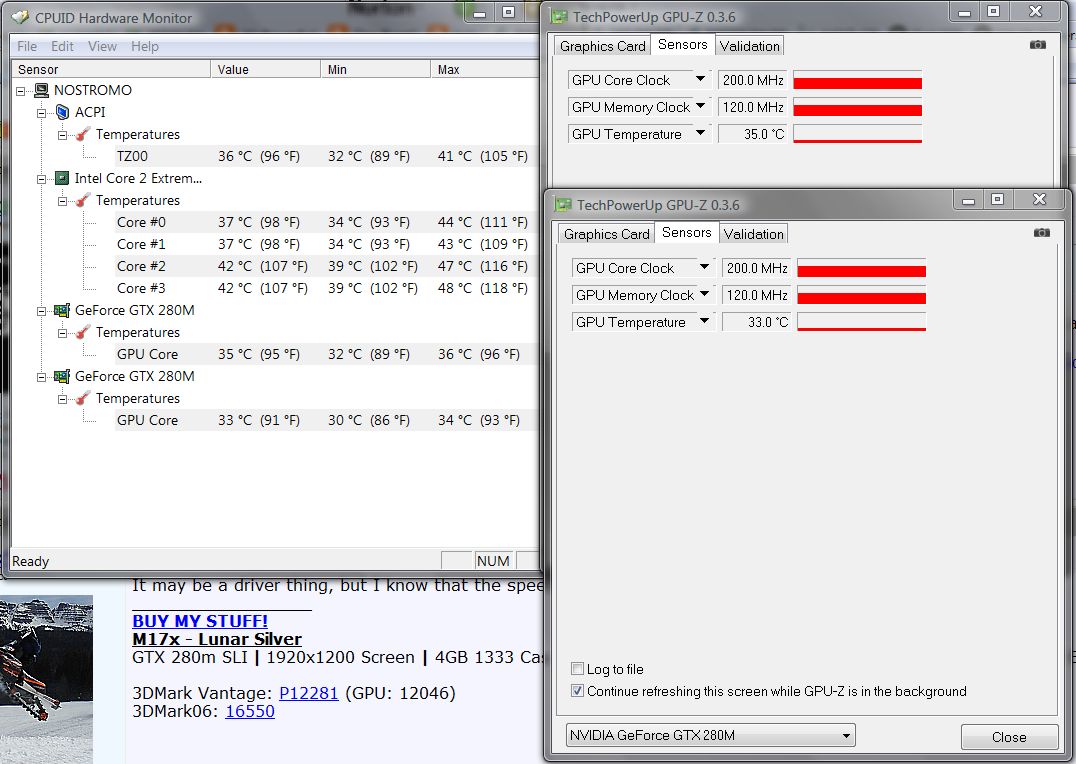Click thermometer icon of Temperatures above the 35 °C GPU Core
The height and width of the screenshot is (764, 1076).
[83, 332]
